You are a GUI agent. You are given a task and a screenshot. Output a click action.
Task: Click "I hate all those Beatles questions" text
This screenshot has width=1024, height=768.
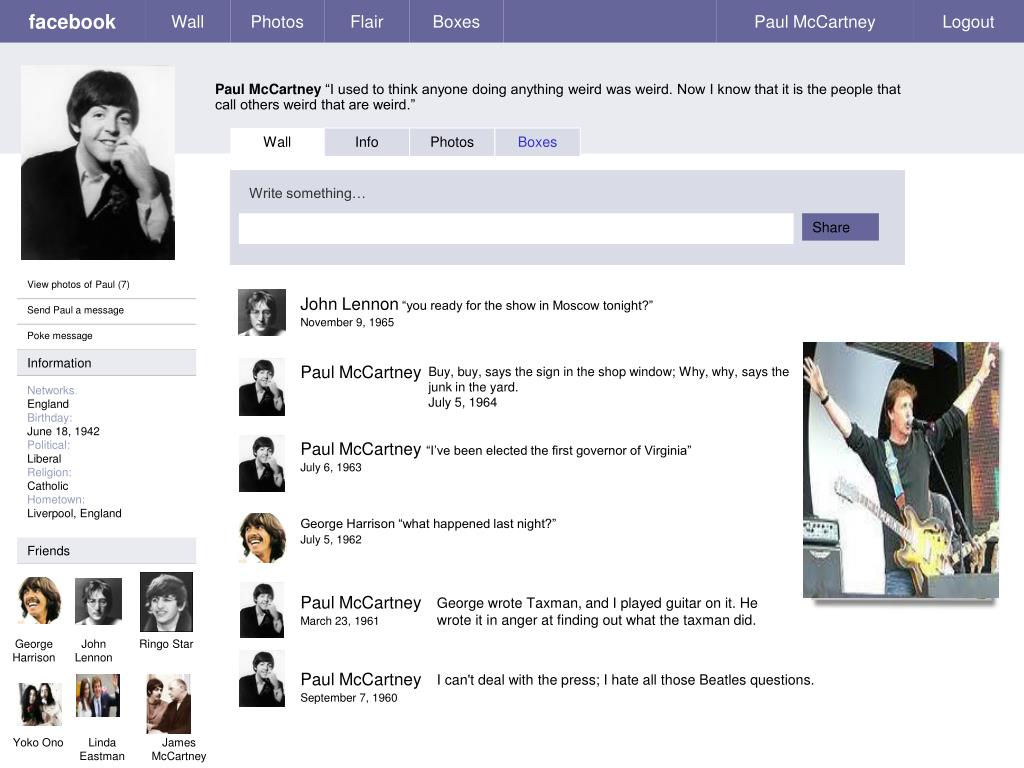709,680
